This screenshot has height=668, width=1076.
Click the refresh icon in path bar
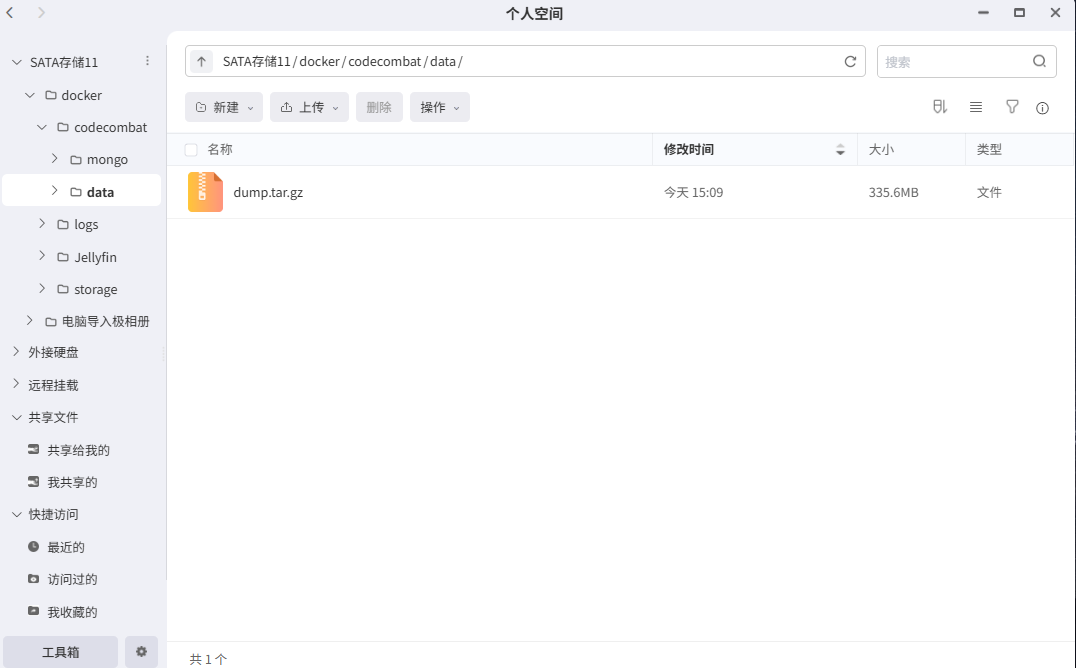click(850, 61)
